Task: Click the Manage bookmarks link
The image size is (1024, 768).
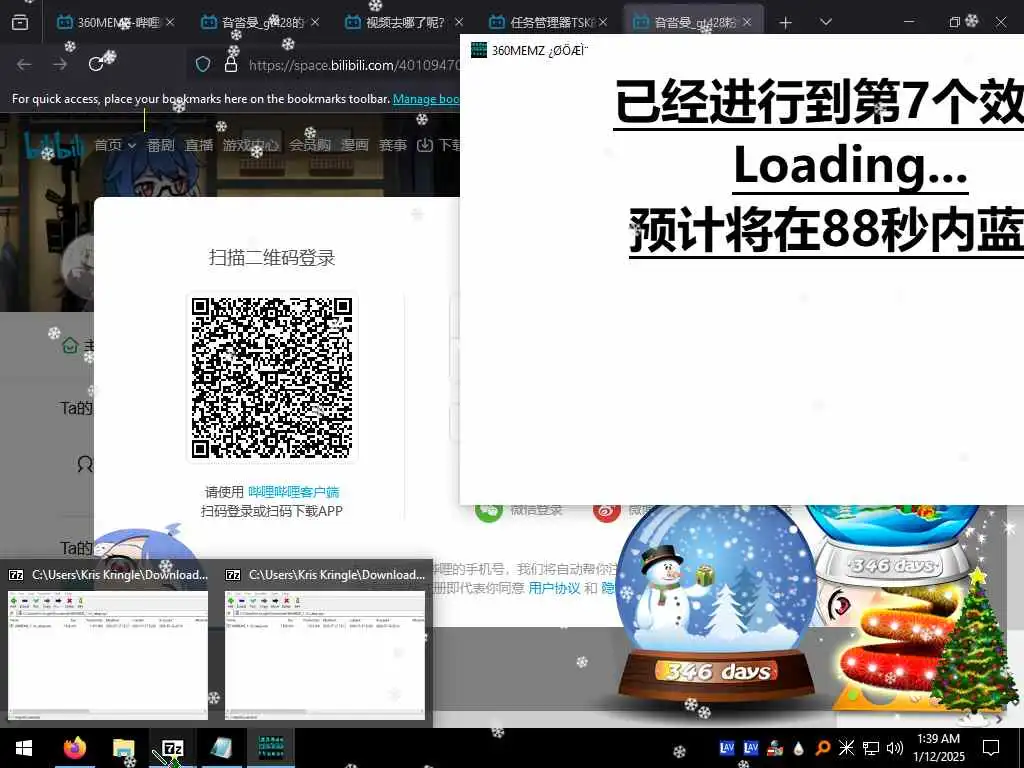Action: (x=426, y=99)
